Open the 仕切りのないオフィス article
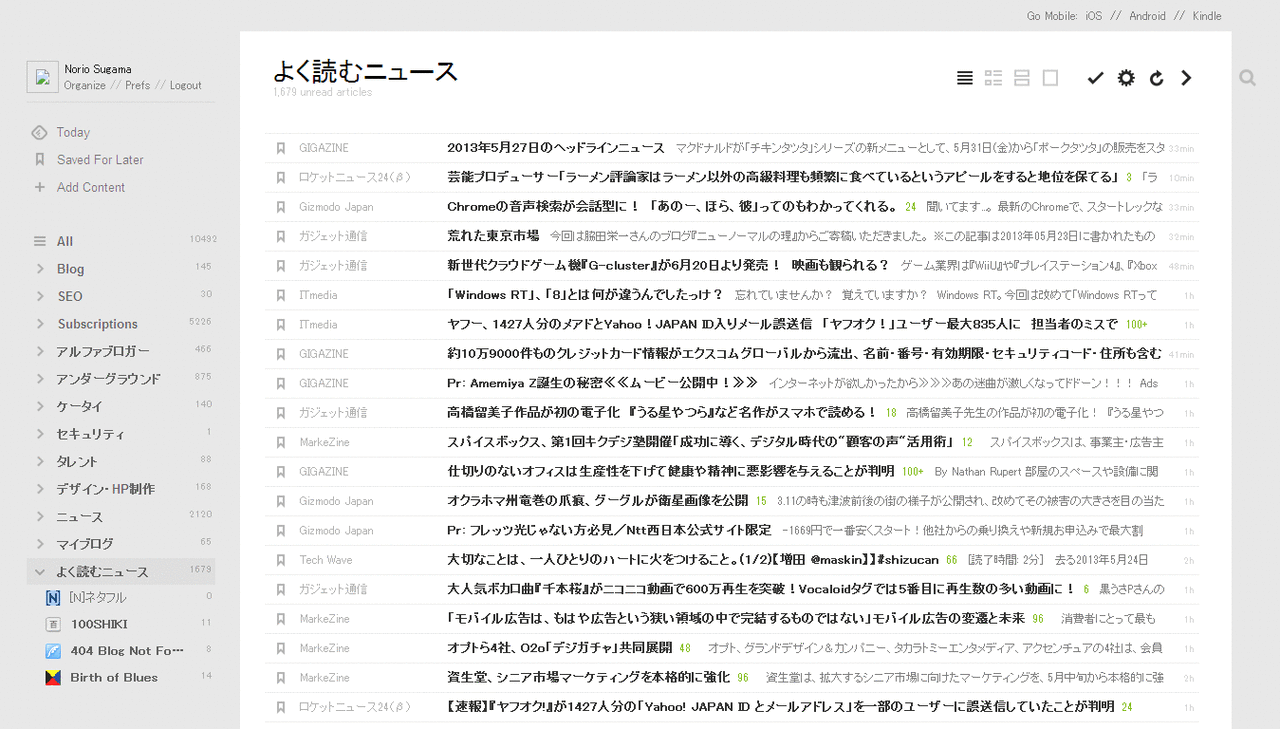 pos(670,471)
